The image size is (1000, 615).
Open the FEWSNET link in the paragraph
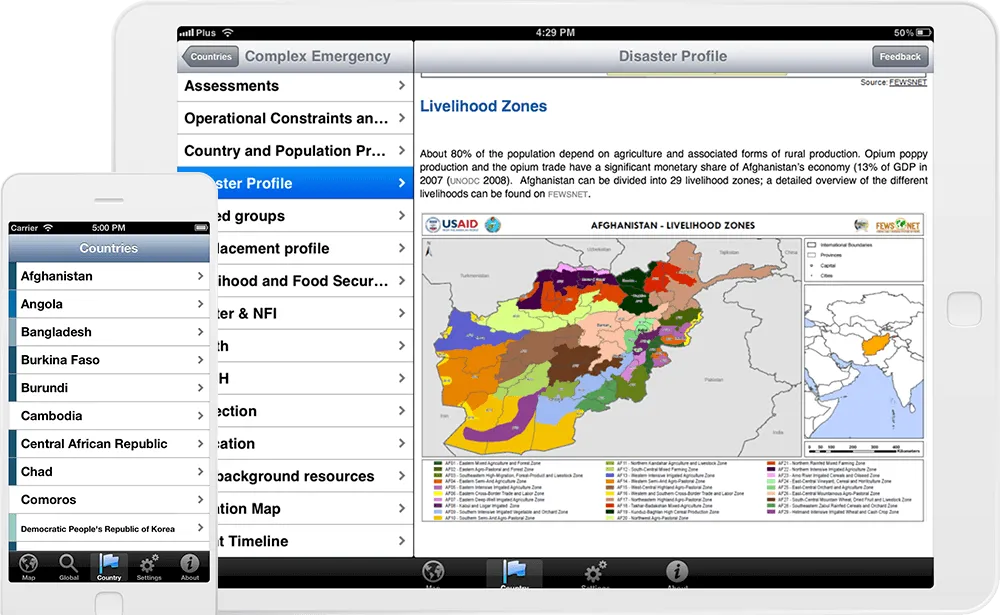point(568,194)
